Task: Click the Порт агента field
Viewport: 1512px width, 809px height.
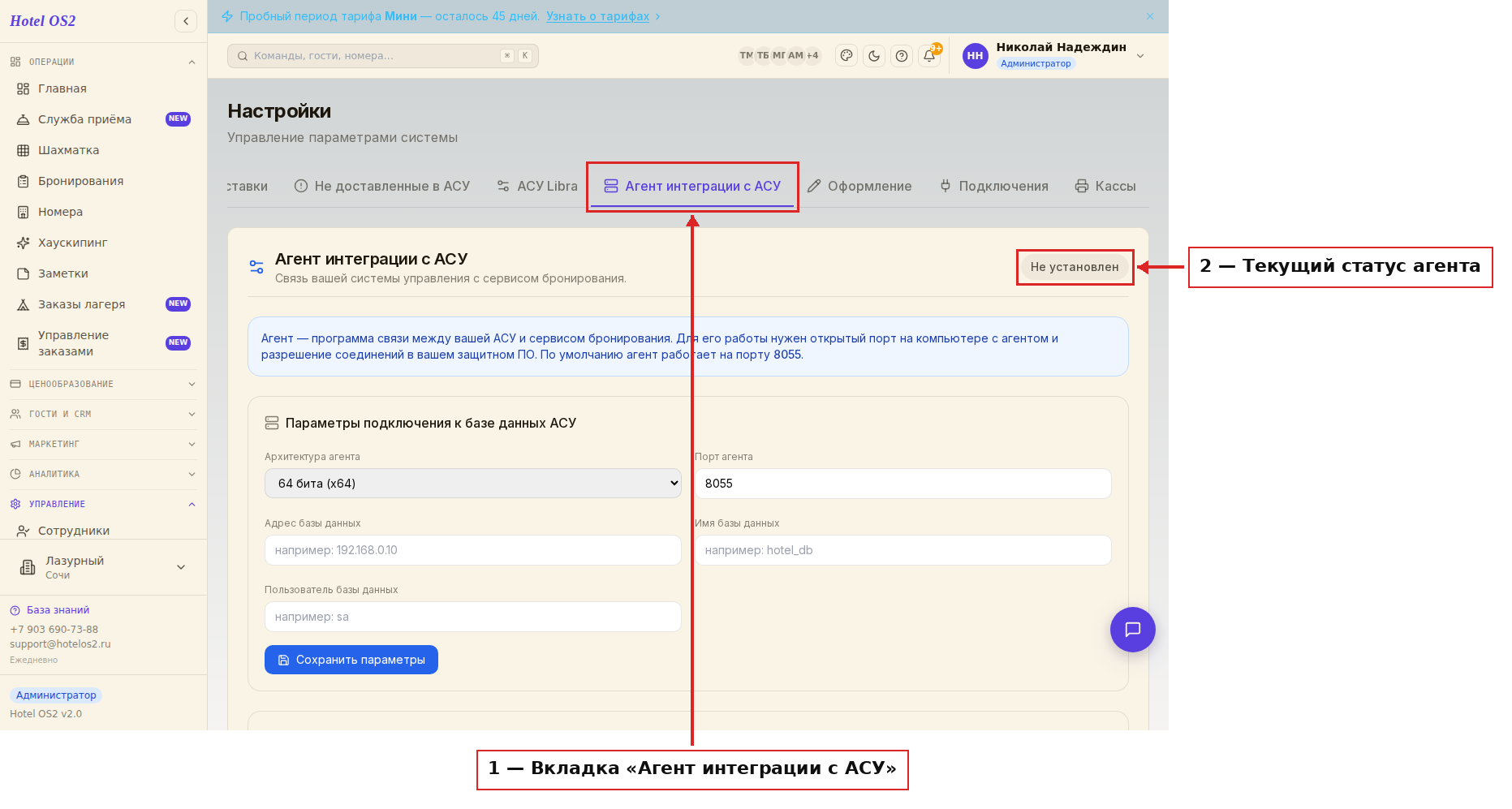Action: (902, 484)
